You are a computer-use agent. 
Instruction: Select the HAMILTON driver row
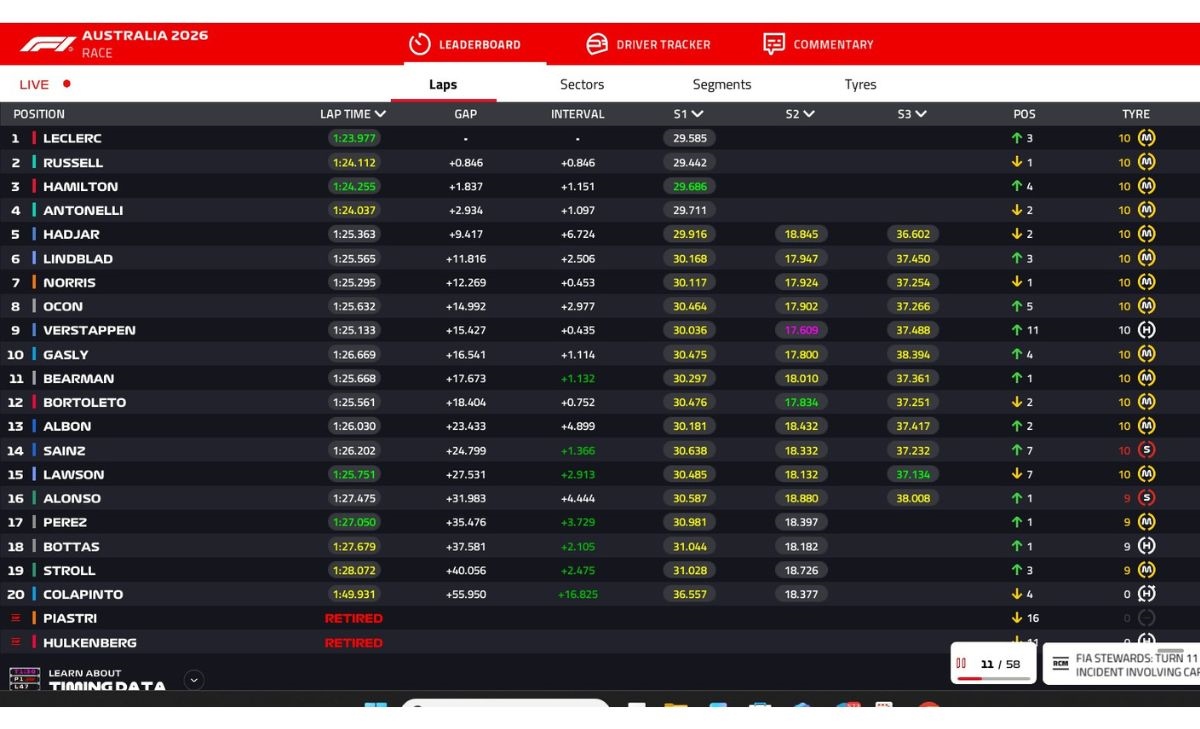click(80, 186)
